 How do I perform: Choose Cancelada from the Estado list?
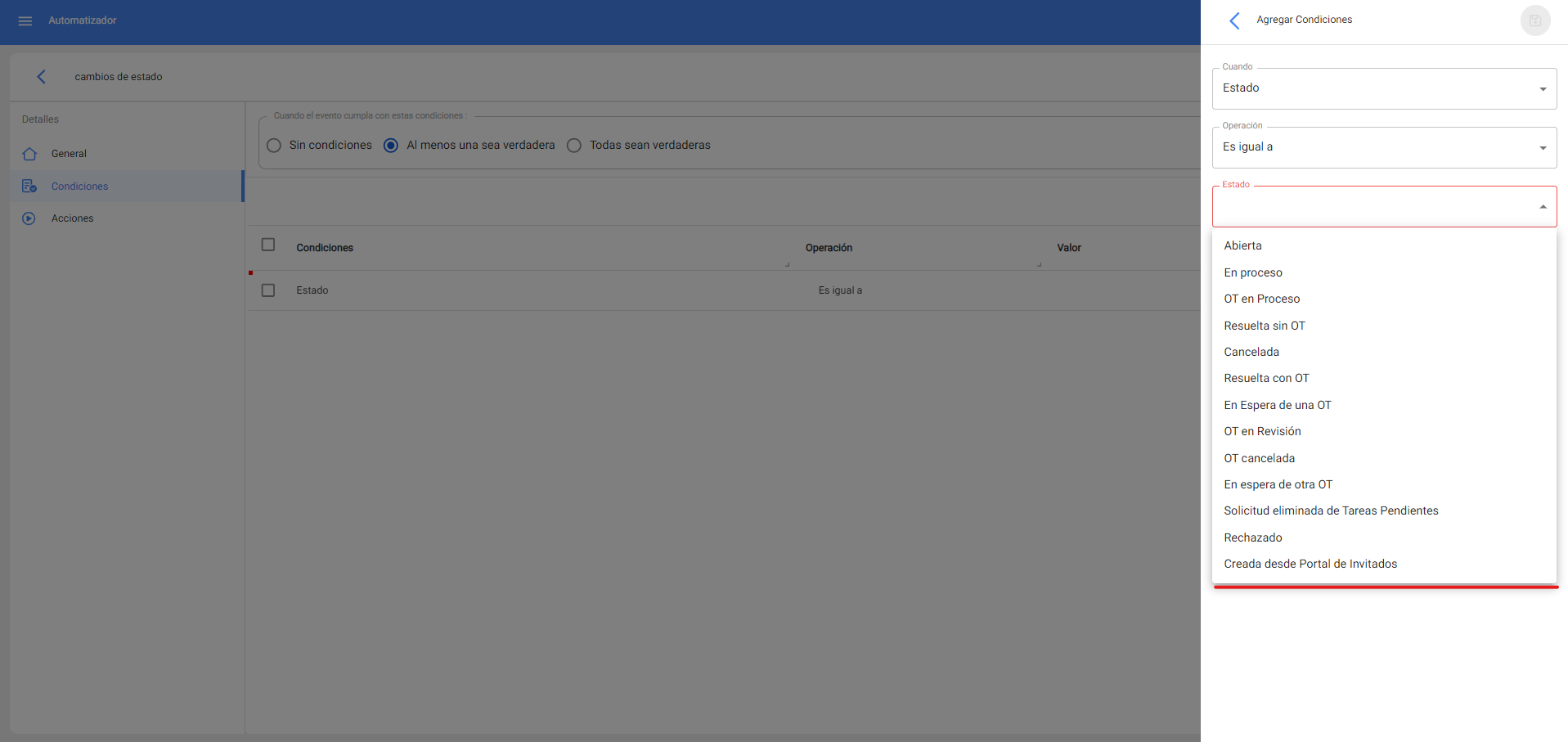pos(1251,353)
